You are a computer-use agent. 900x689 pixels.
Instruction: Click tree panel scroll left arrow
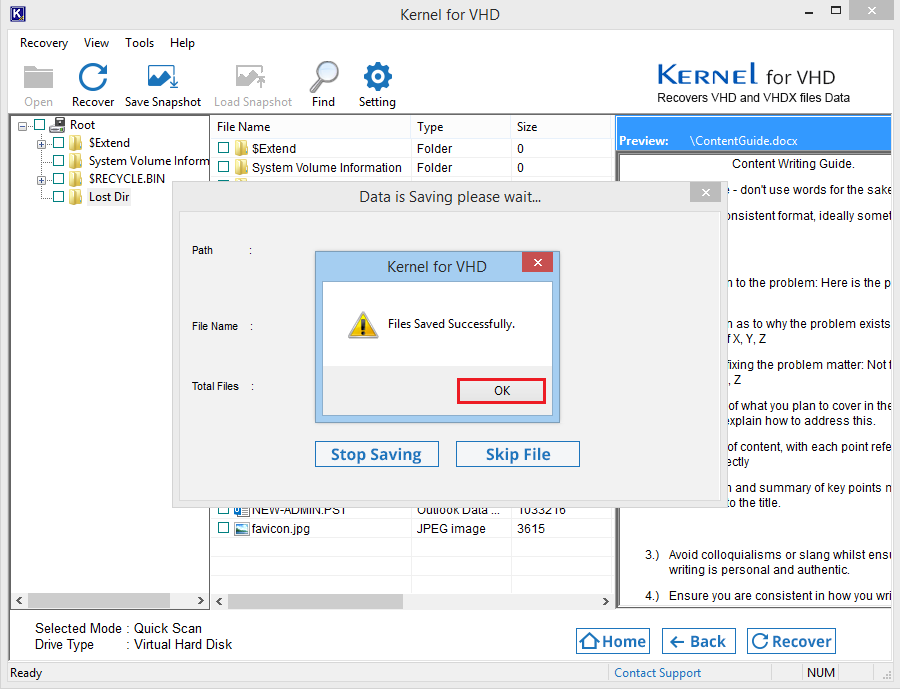pos(20,601)
